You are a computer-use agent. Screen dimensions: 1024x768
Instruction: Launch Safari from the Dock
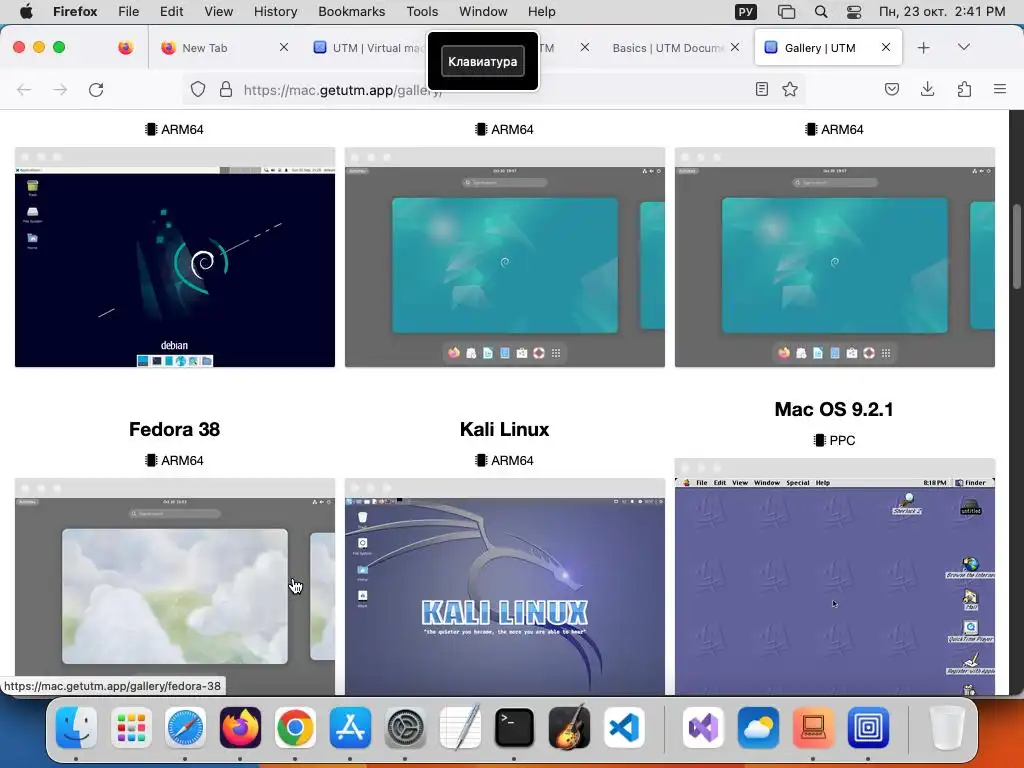click(x=185, y=727)
